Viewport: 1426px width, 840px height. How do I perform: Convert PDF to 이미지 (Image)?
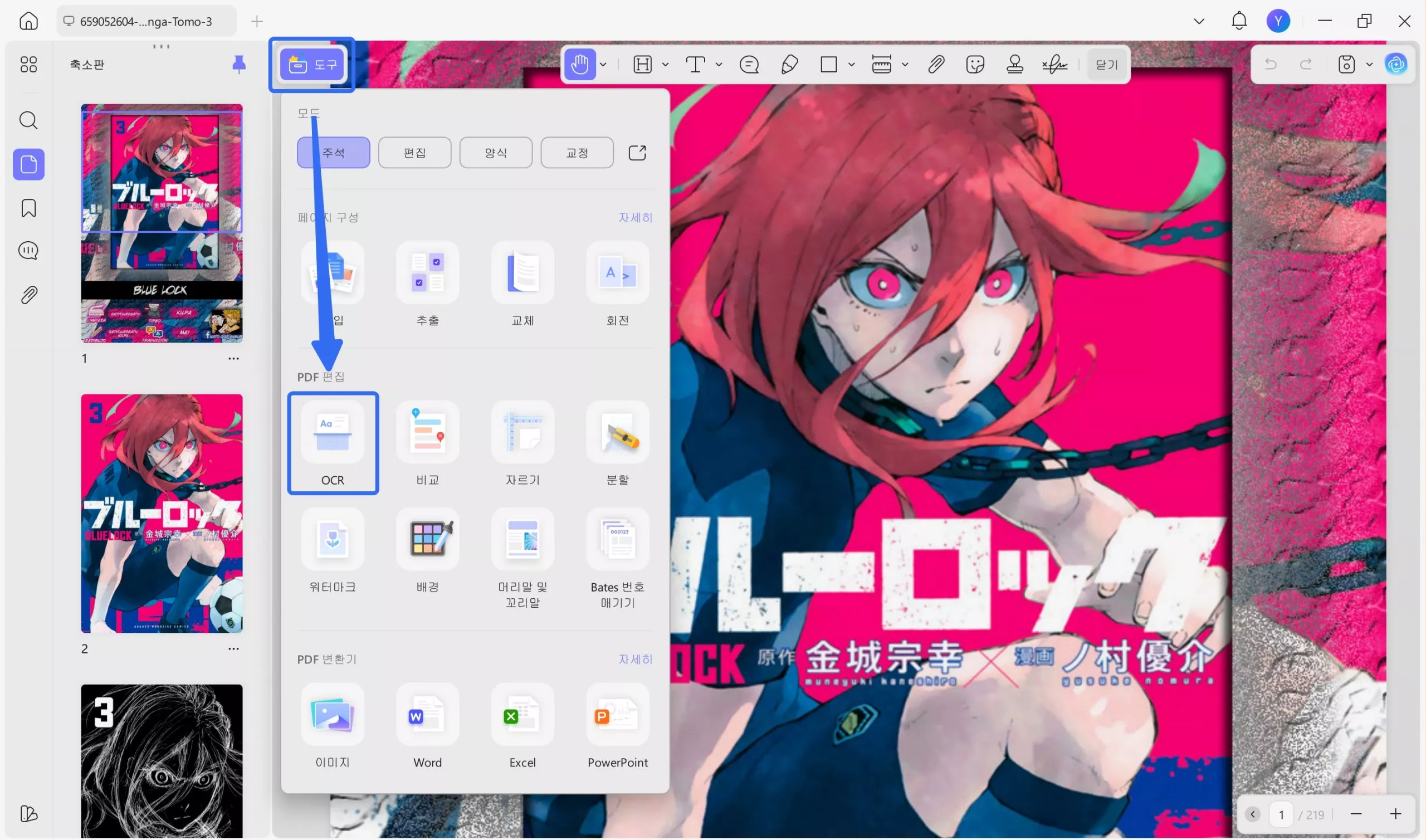[x=333, y=726]
